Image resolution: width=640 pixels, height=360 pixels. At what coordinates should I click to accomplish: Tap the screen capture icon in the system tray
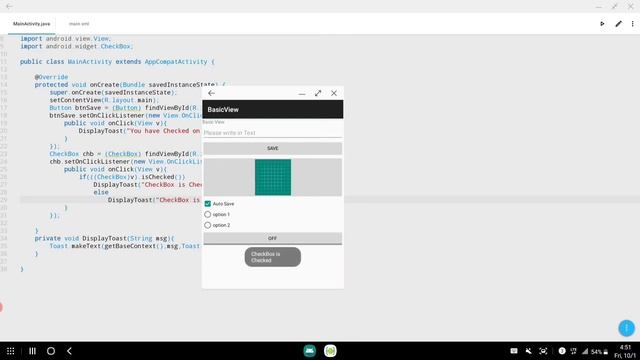coord(543,351)
